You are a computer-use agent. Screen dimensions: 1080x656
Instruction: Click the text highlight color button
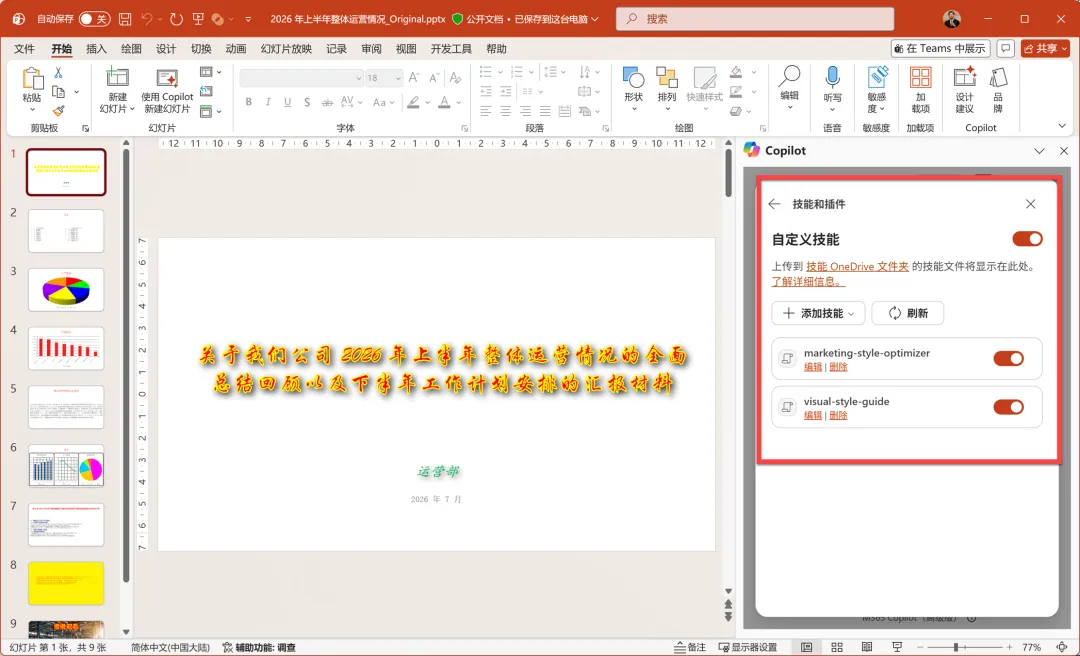[x=413, y=102]
